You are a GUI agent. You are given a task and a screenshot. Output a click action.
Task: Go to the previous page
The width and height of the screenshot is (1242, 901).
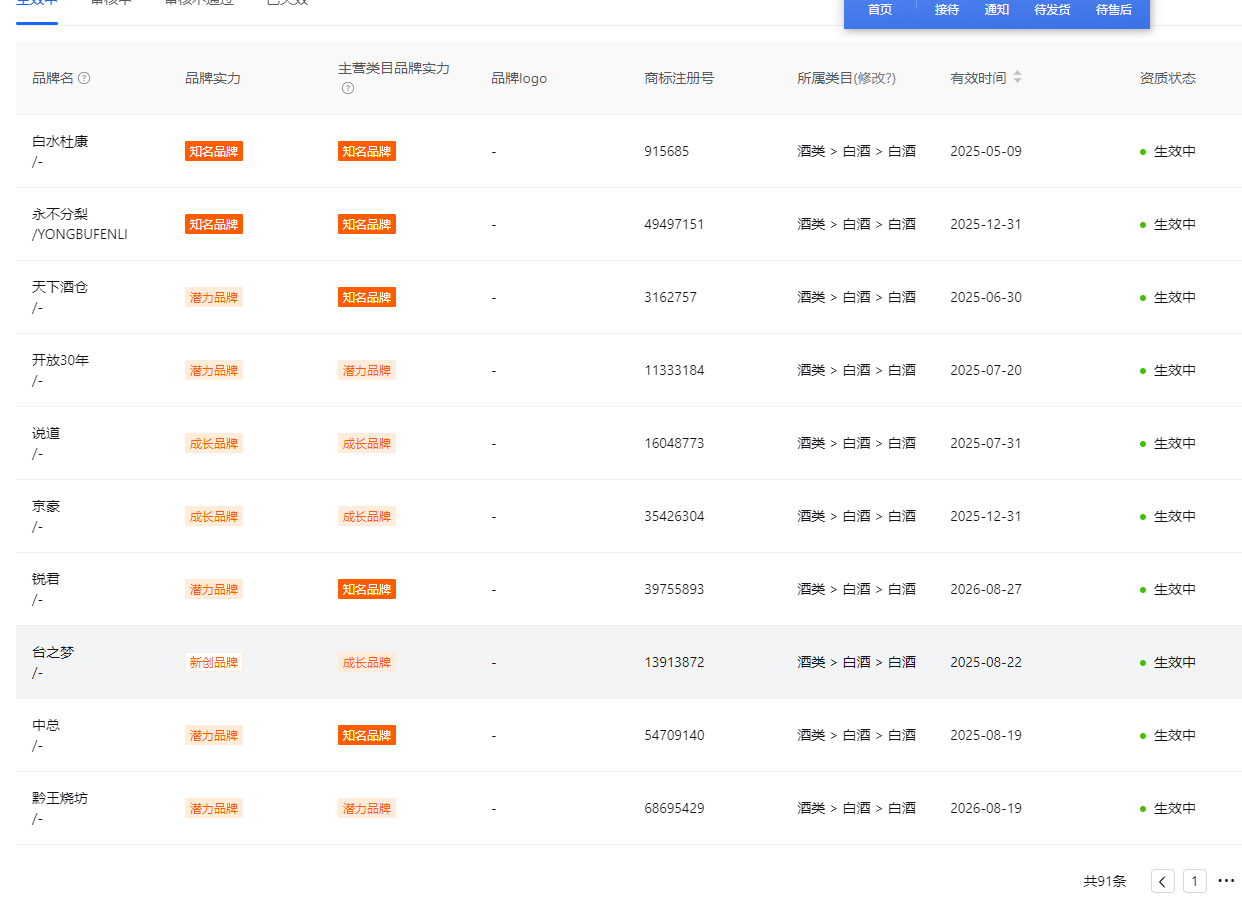[x=1163, y=881]
